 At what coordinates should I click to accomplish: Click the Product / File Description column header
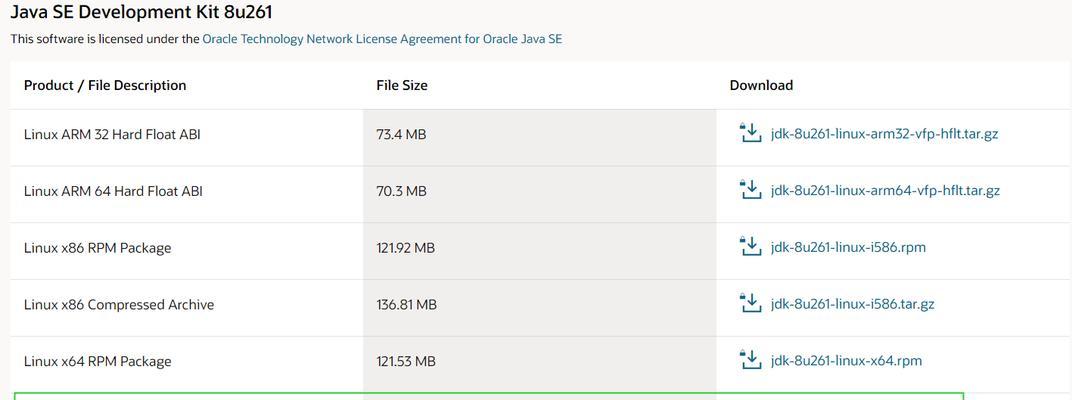(x=105, y=85)
